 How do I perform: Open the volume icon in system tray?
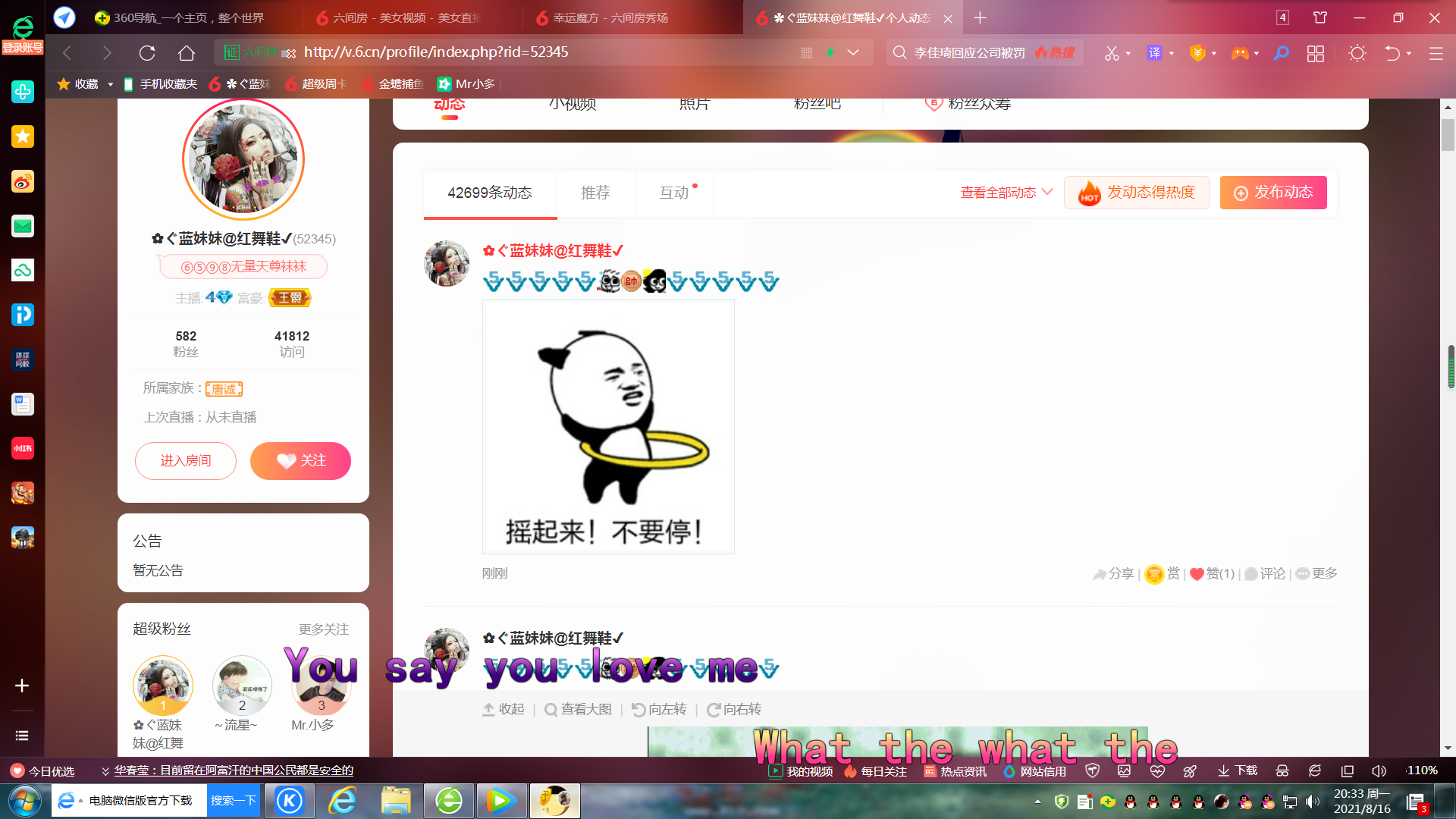[x=1313, y=802]
